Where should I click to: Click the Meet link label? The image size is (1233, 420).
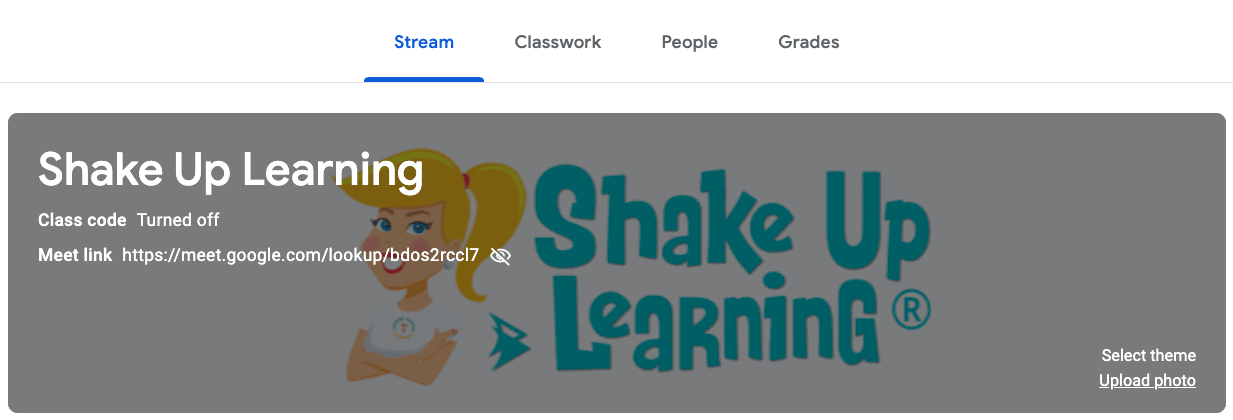pos(75,255)
